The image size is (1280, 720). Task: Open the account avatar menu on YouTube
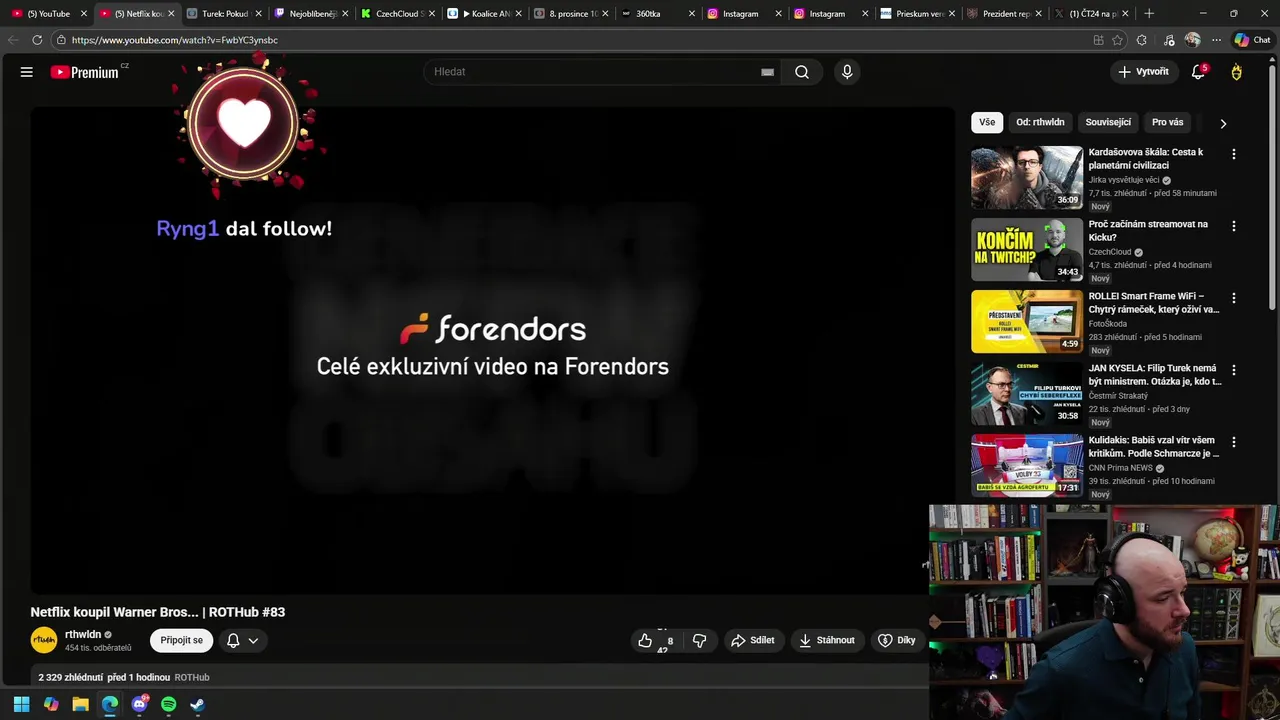(x=1236, y=72)
